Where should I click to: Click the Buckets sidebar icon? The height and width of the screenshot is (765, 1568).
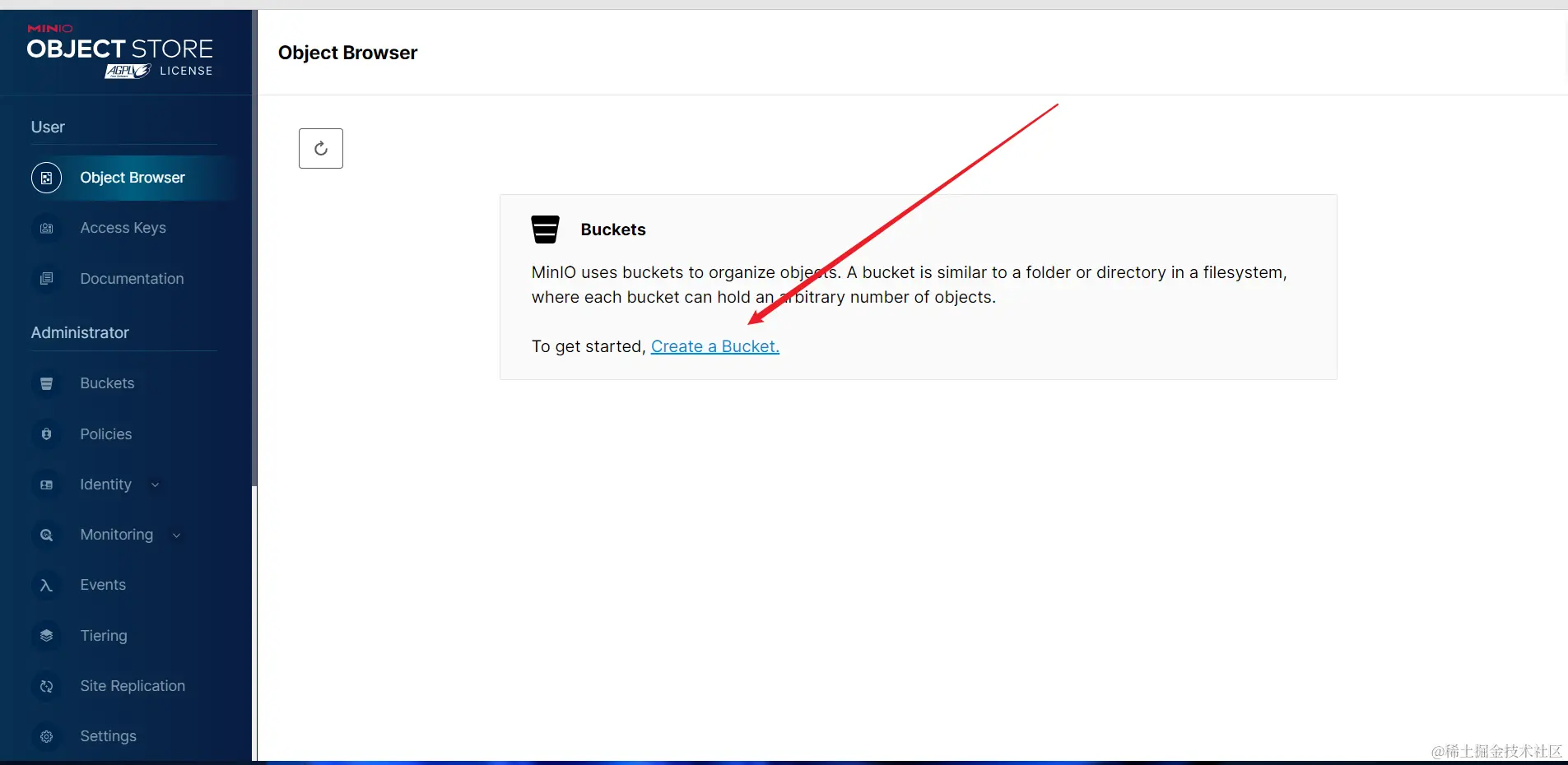click(47, 383)
